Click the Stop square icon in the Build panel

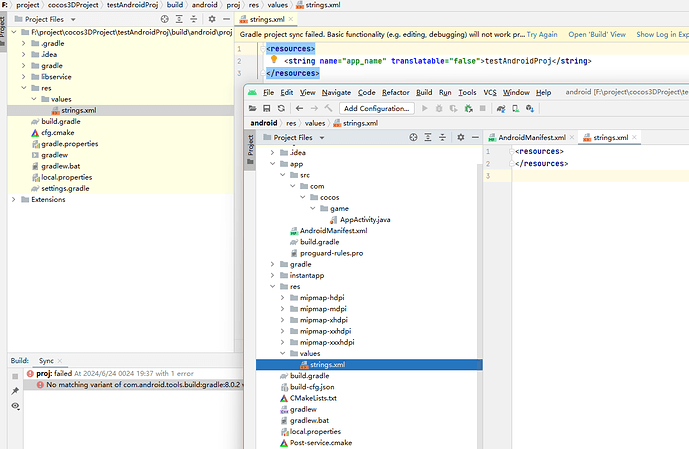point(15,377)
